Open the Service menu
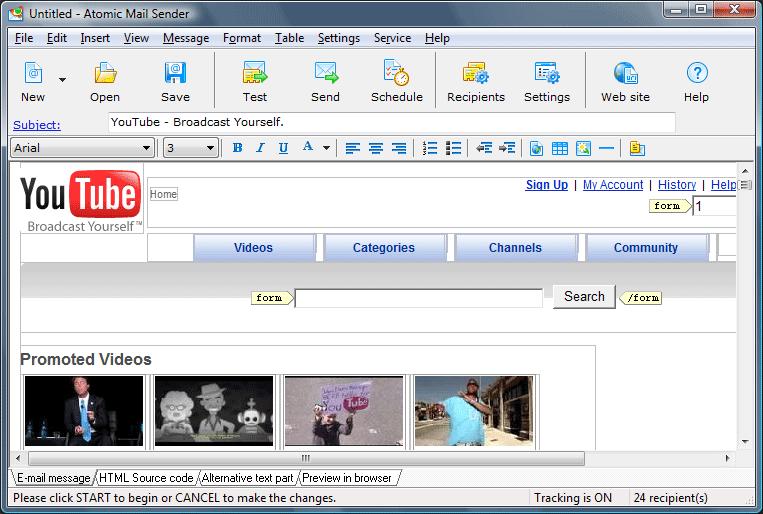The width and height of the screenshot is (763, 514). click(392, 38)
